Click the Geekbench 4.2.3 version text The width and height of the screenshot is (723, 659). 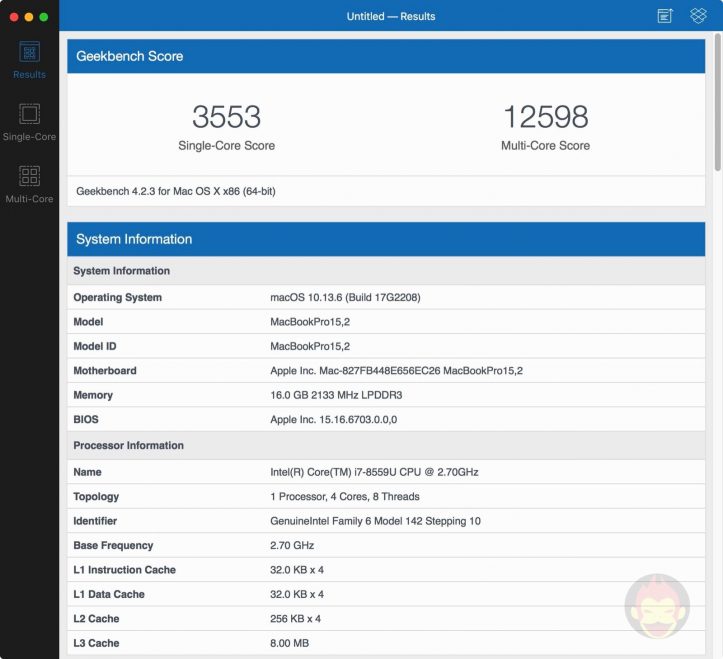pyautogui.click(x=176, y=191)
